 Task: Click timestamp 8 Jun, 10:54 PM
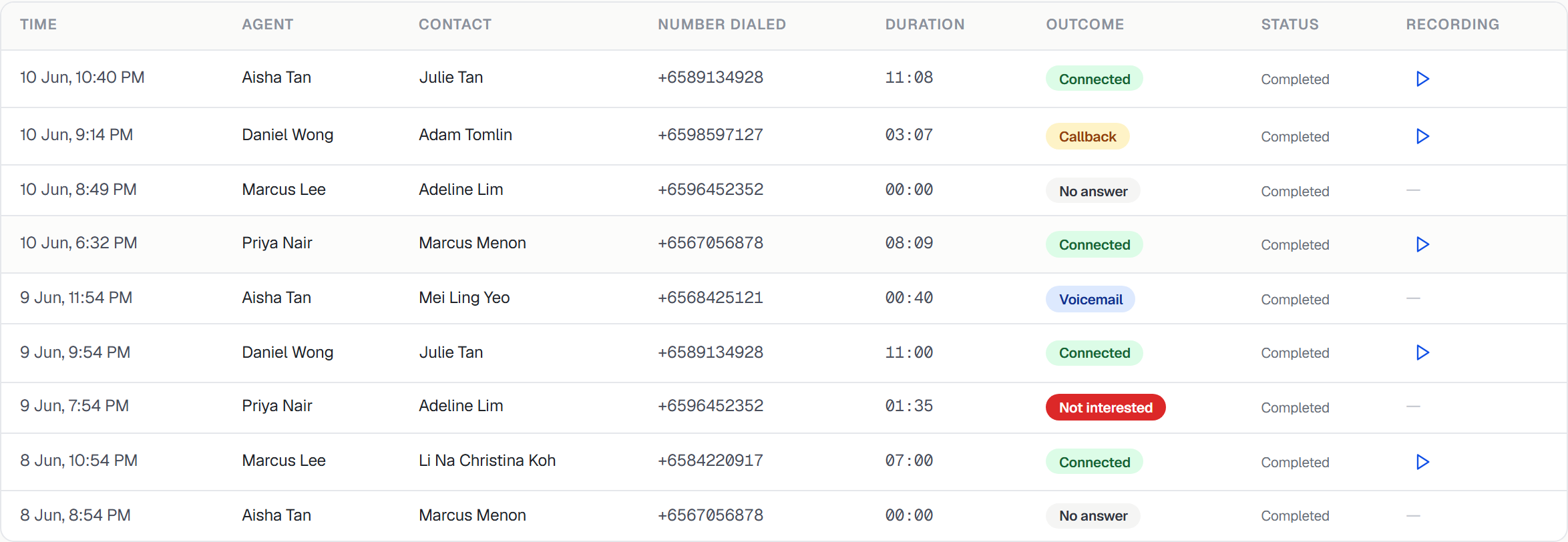(x=79, y=461)
